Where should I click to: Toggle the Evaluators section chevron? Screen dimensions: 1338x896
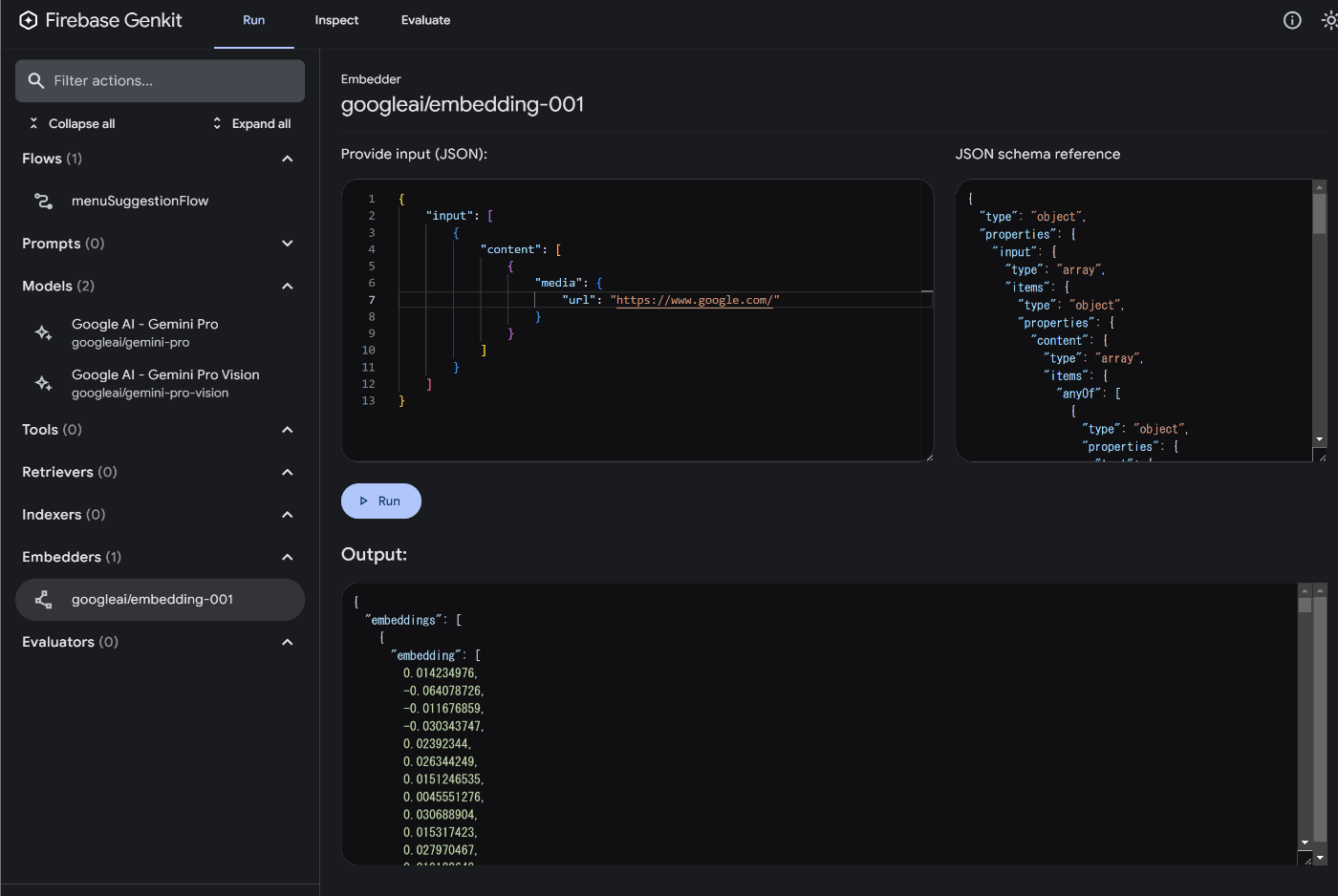tap(288, 642)
